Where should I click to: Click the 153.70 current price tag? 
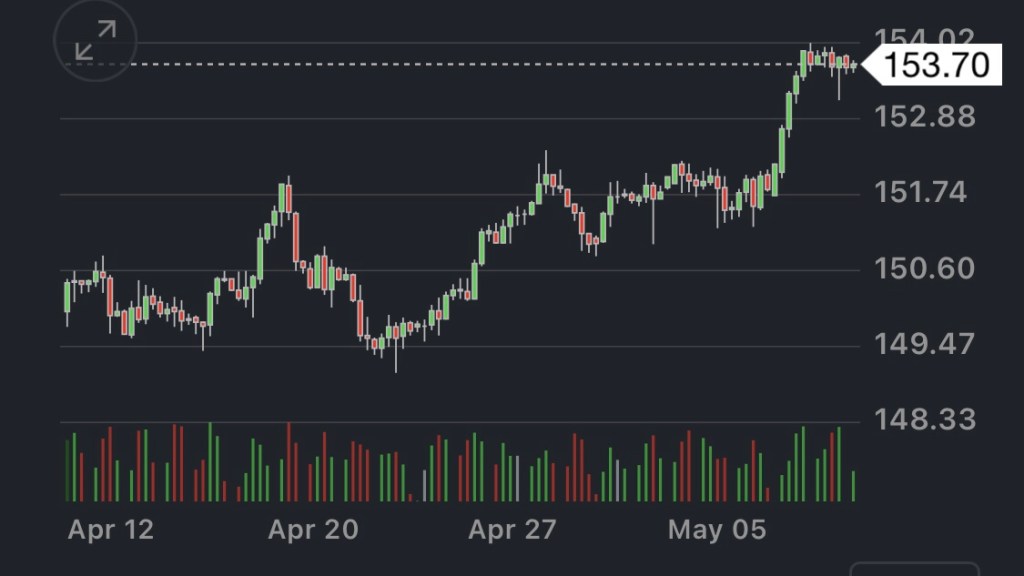pyautogui.click(x=937, y=66)
